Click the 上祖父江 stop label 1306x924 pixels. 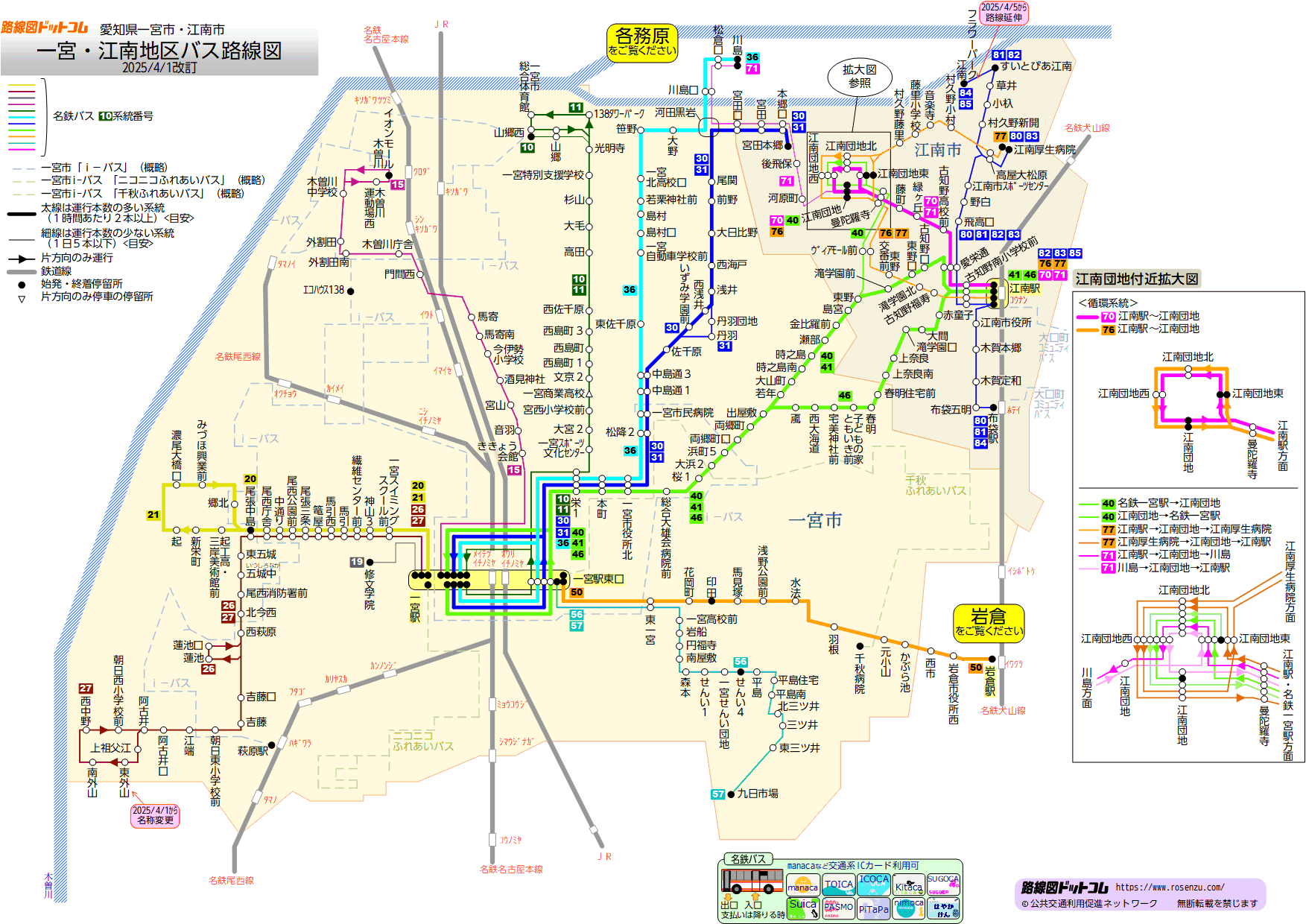[111, 747]
